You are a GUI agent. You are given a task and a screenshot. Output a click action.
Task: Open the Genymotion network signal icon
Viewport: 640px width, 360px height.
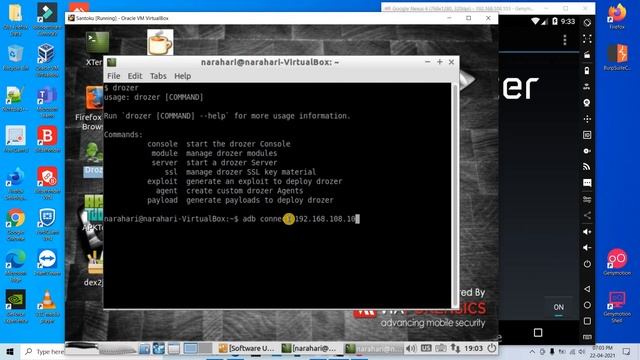587,167
